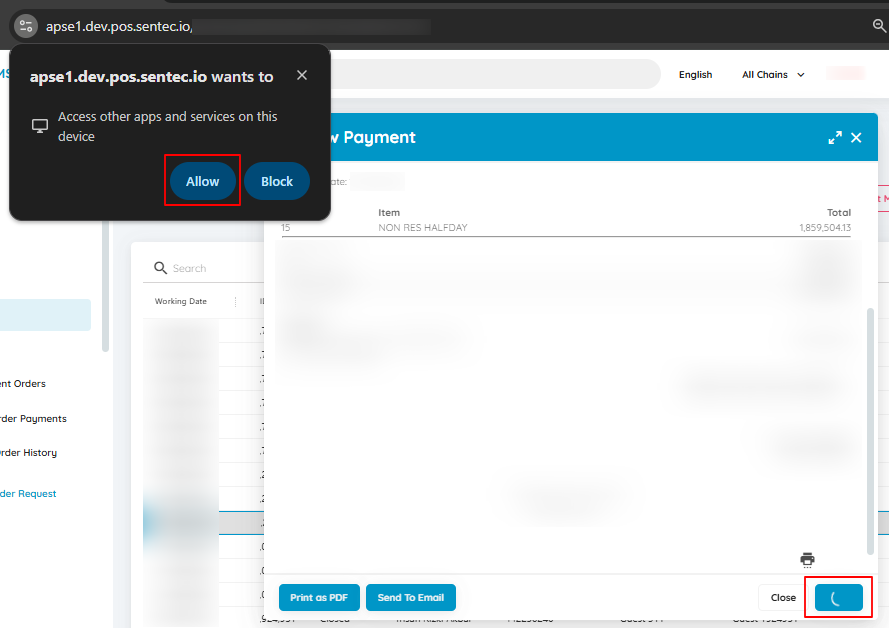889x628 pixels.
Task: Click the printer icon in payment dialog
Action: 807,560
